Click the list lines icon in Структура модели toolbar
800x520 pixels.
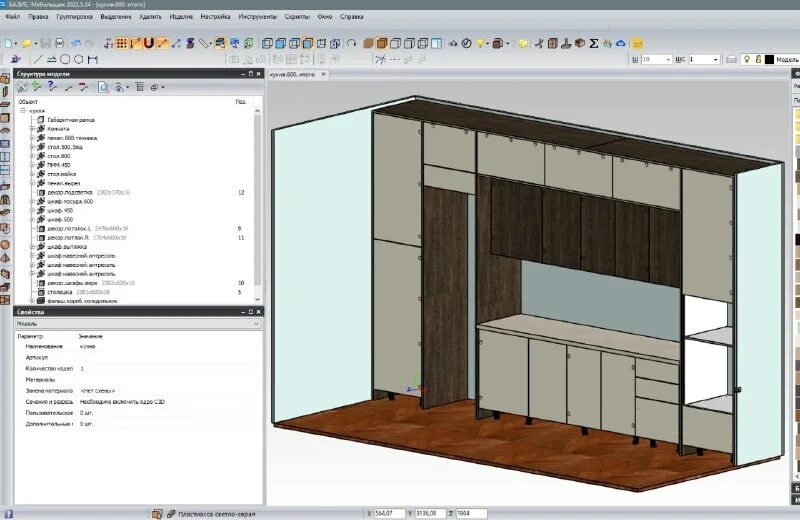click(139, 87)
